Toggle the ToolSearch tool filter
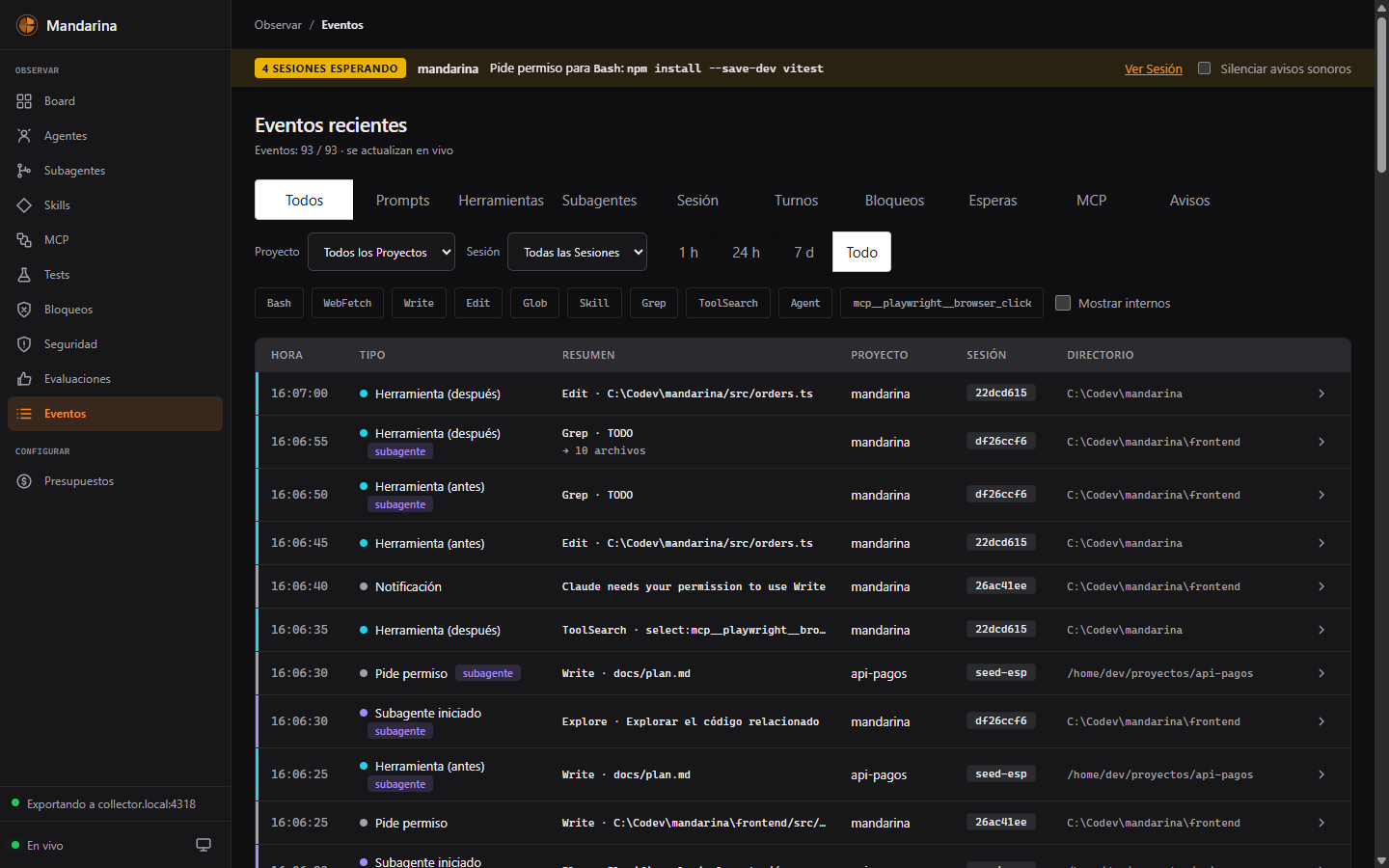The image size is (1389, 868). point(728,303)
